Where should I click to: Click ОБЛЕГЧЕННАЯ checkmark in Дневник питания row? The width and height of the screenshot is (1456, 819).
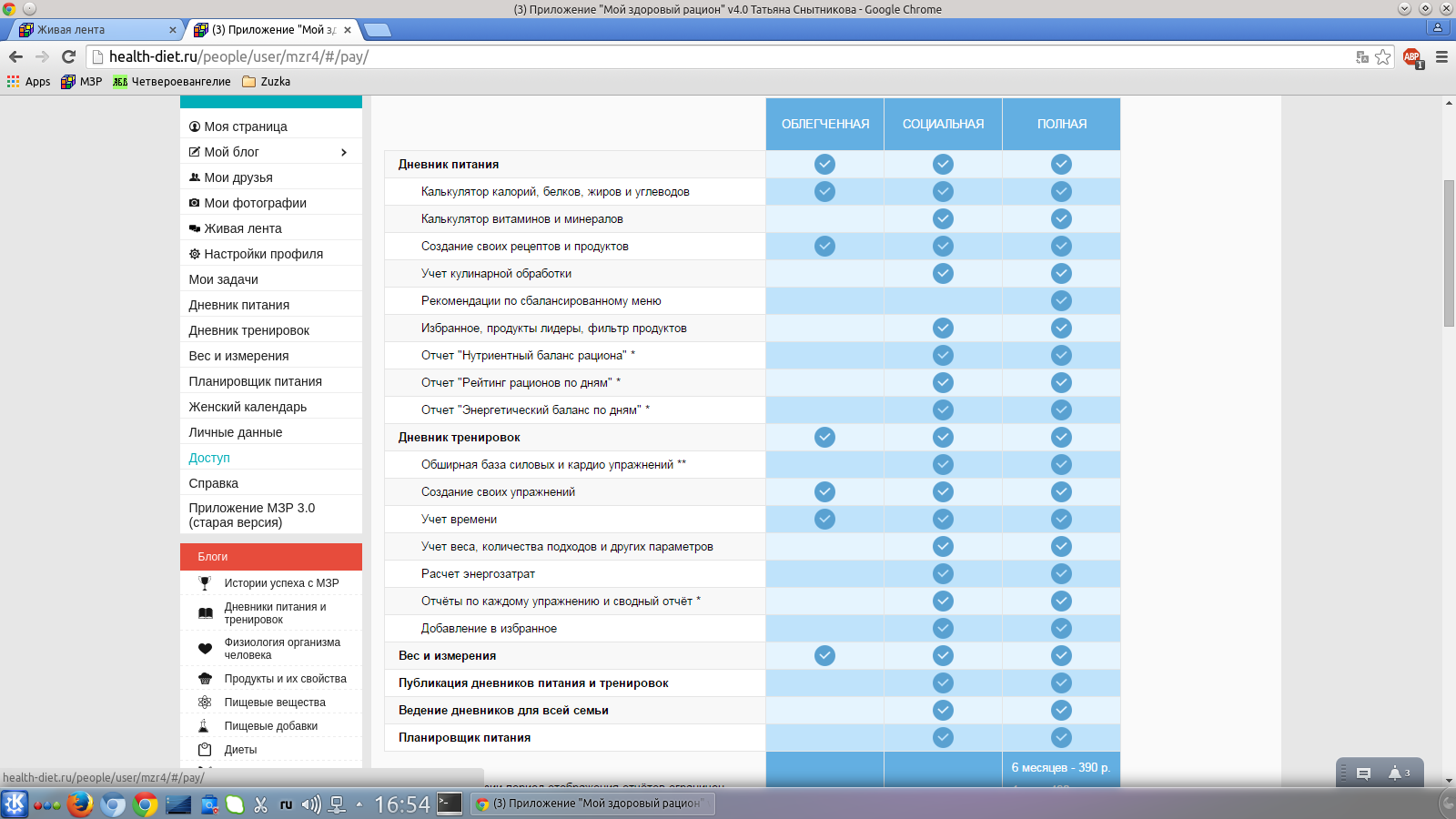(x=824, y=164)
